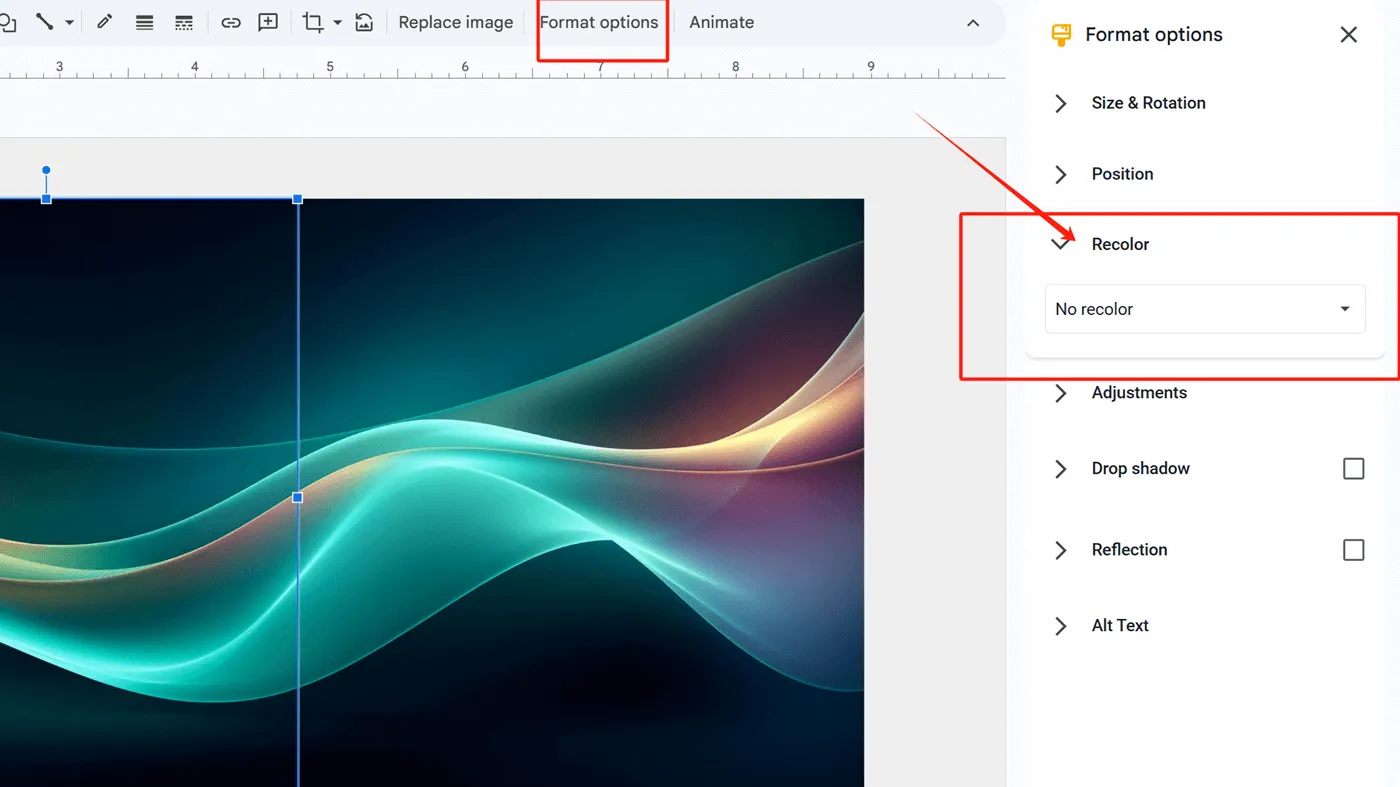
Task: Open border weight options
Action: pyautogui.click(x=144, y=23)
